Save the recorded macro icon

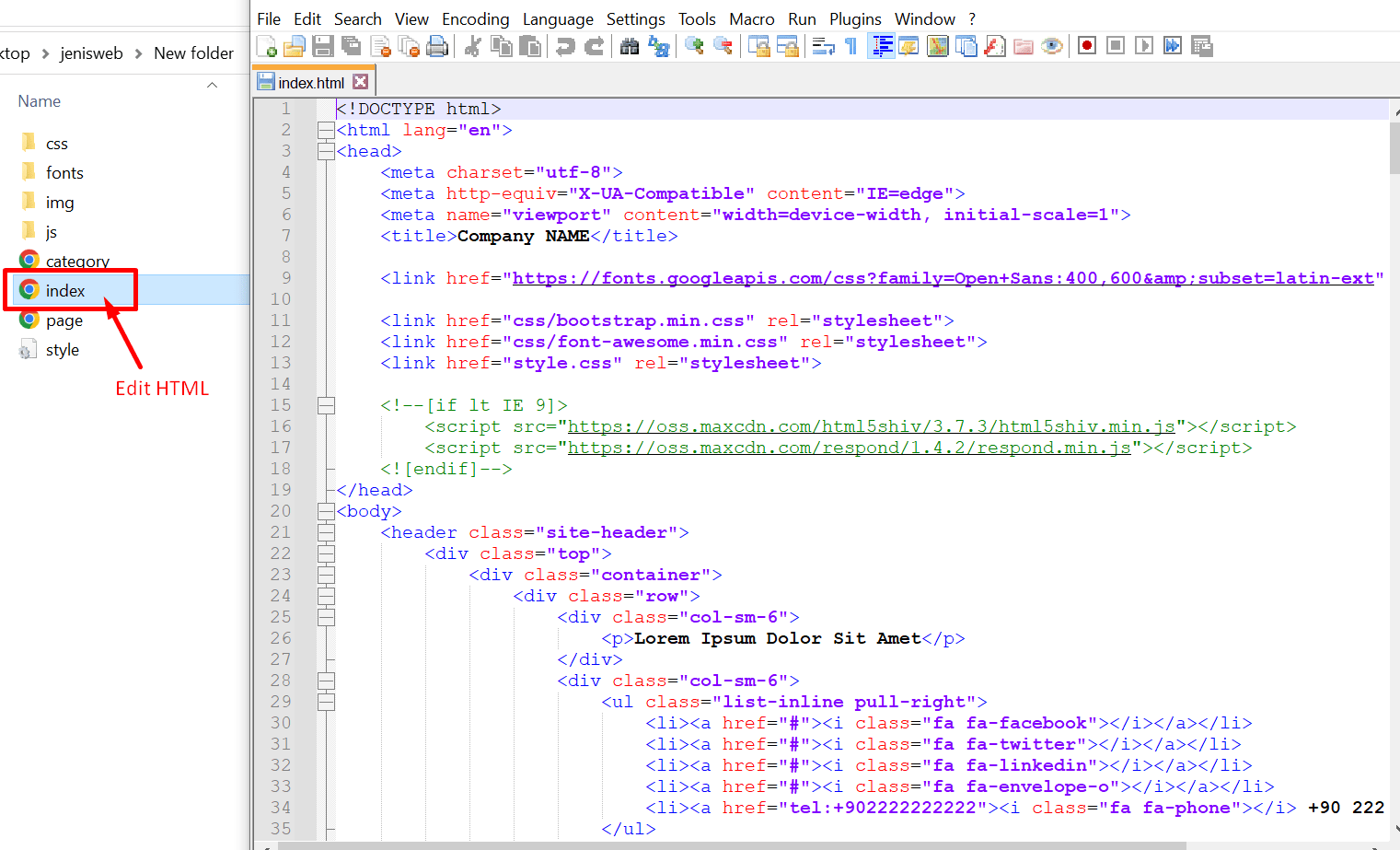[x=1201, y=46]
